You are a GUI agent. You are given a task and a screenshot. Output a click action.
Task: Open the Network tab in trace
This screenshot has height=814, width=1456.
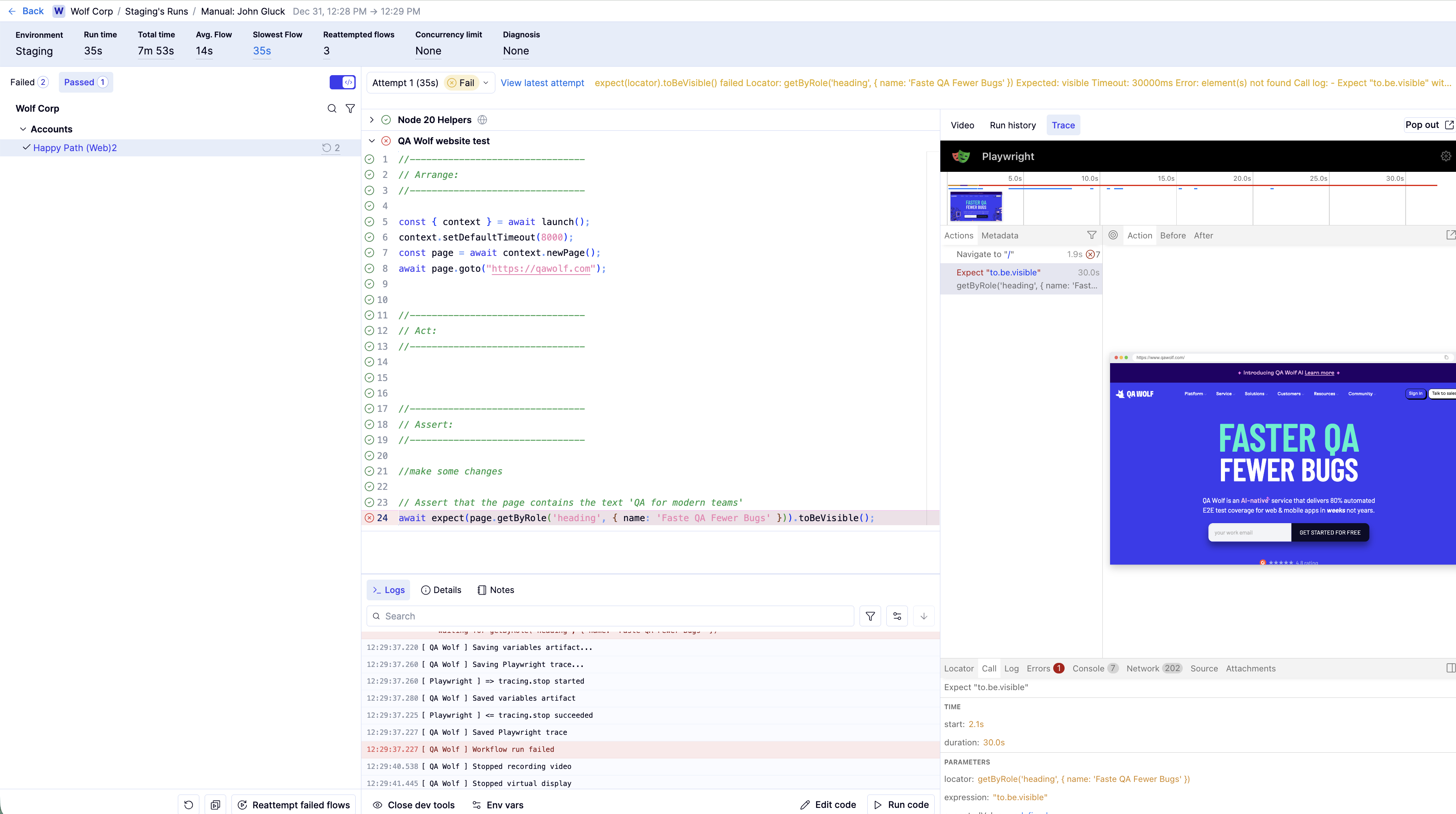click(1142, 668)
